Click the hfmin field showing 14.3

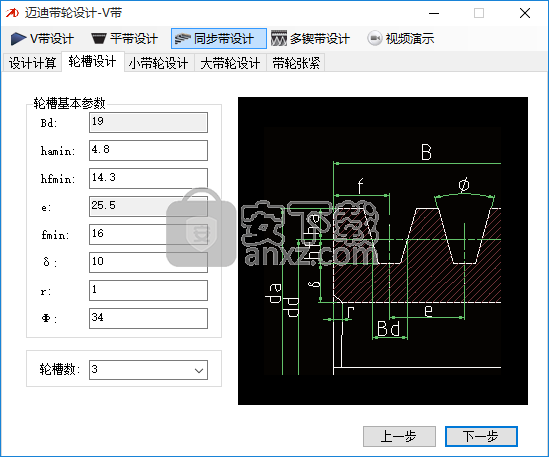pyautogui.click(x=148, y=178)
